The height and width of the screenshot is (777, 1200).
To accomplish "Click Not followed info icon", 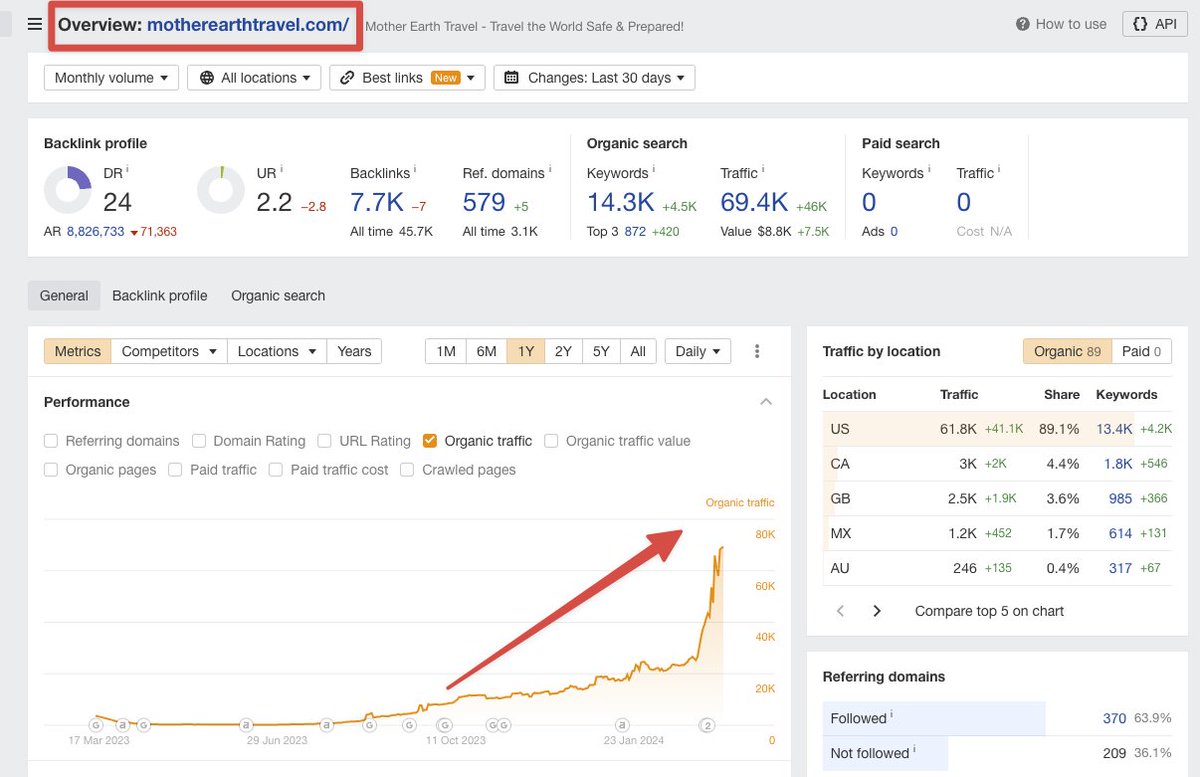I will [915, 750].
